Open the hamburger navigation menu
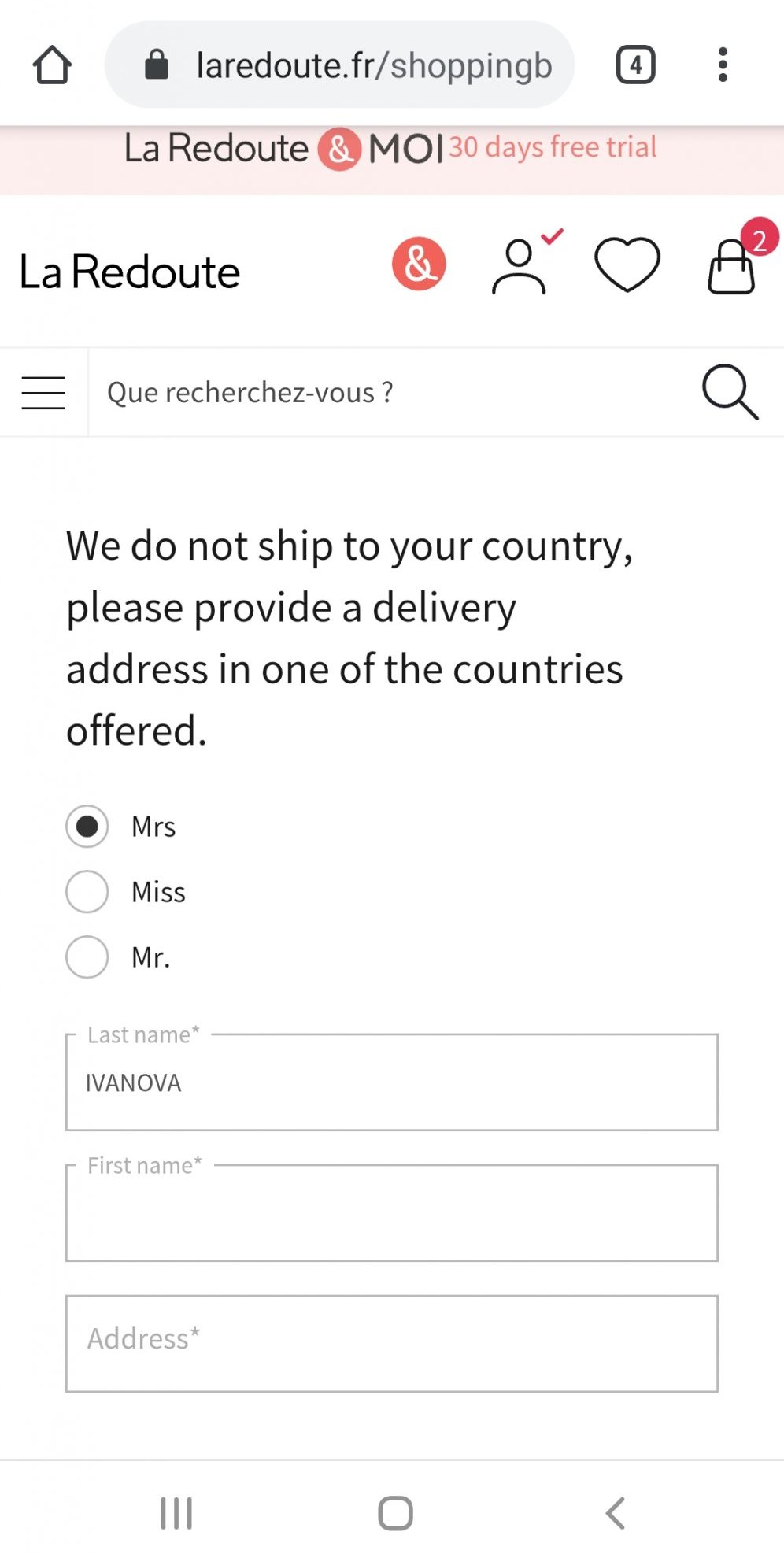784x1554 pixels. [x=43, y=392]
